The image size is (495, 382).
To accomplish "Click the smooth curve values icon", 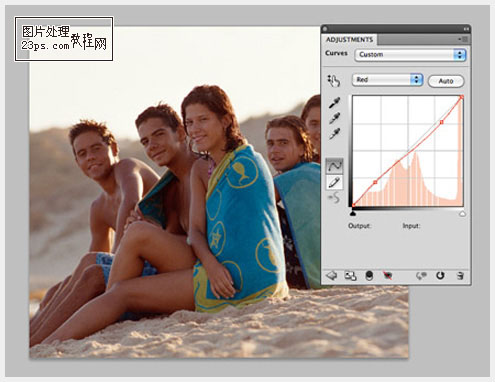I will point(334,198).
